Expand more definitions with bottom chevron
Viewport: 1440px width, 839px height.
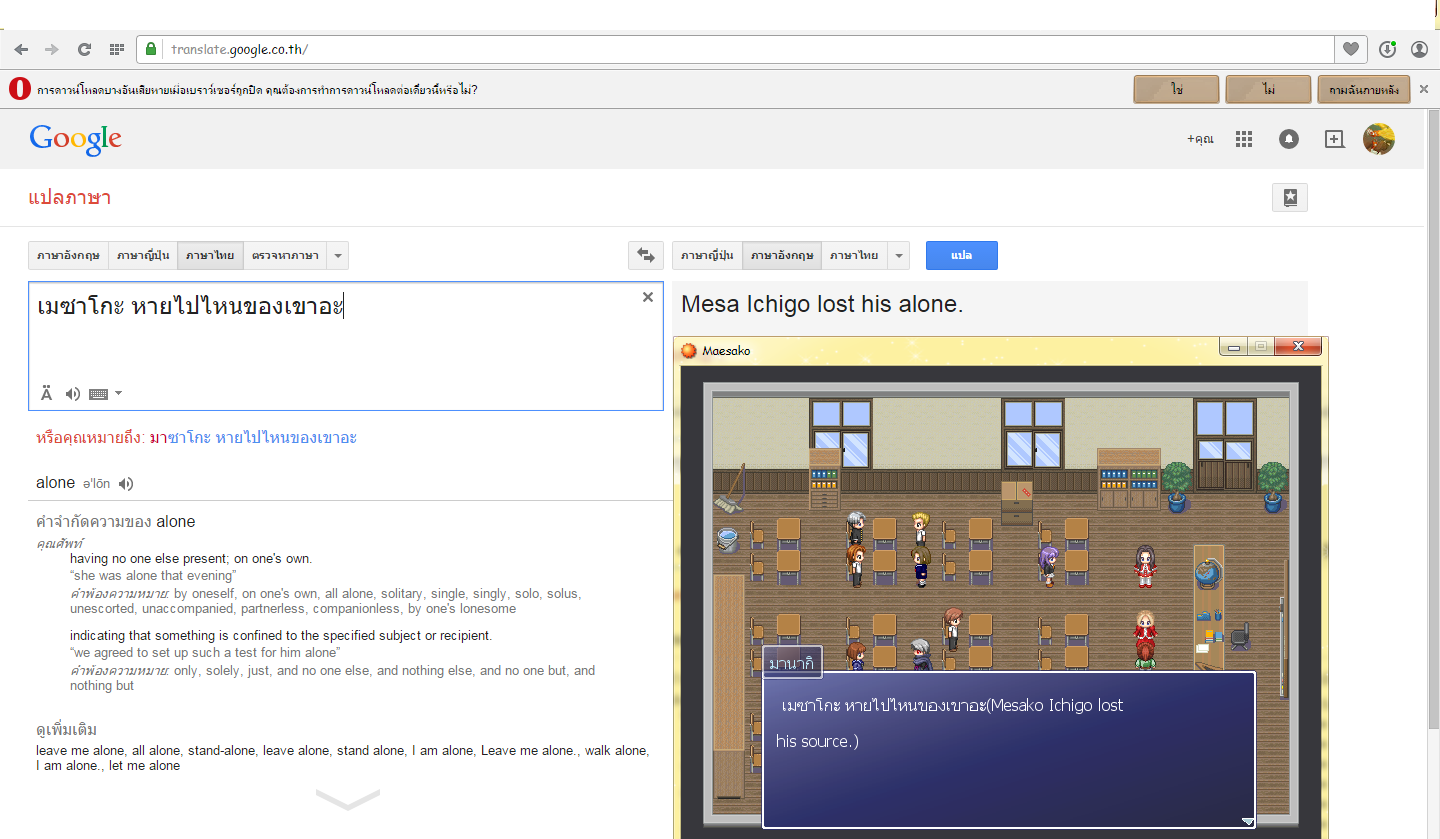click(x=348, y=799)
